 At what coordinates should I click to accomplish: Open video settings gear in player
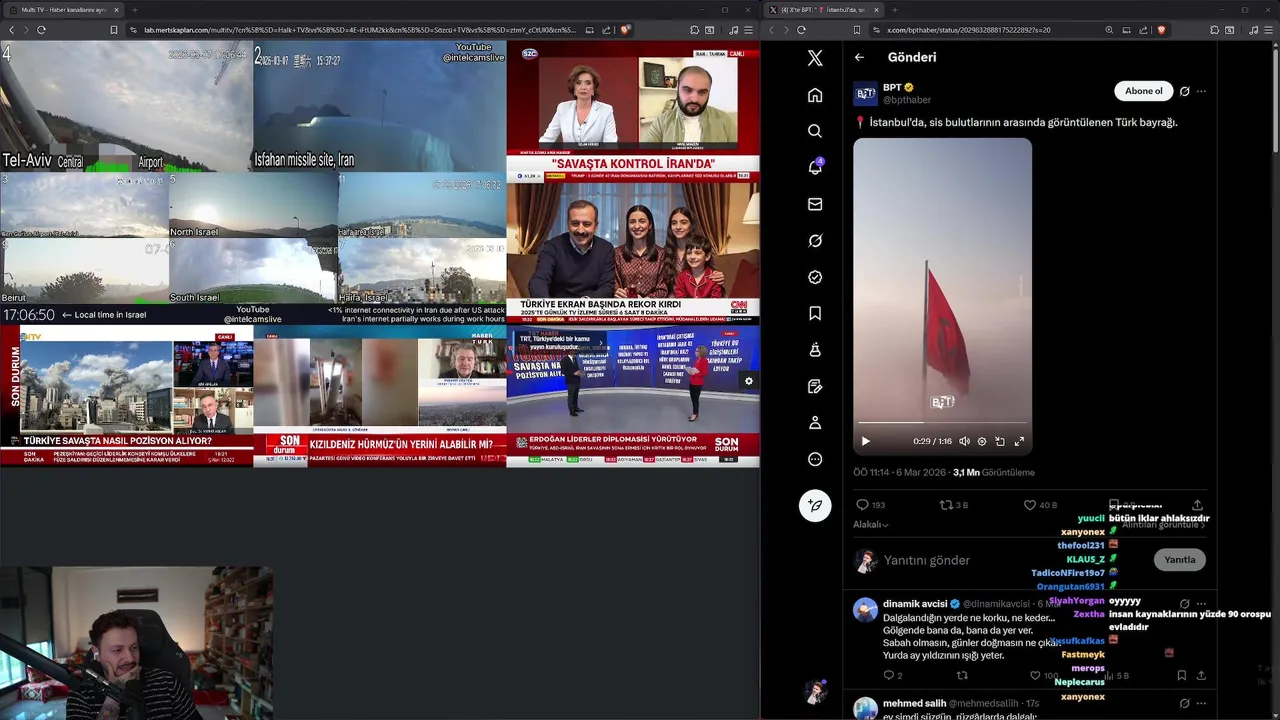point(982,441)
